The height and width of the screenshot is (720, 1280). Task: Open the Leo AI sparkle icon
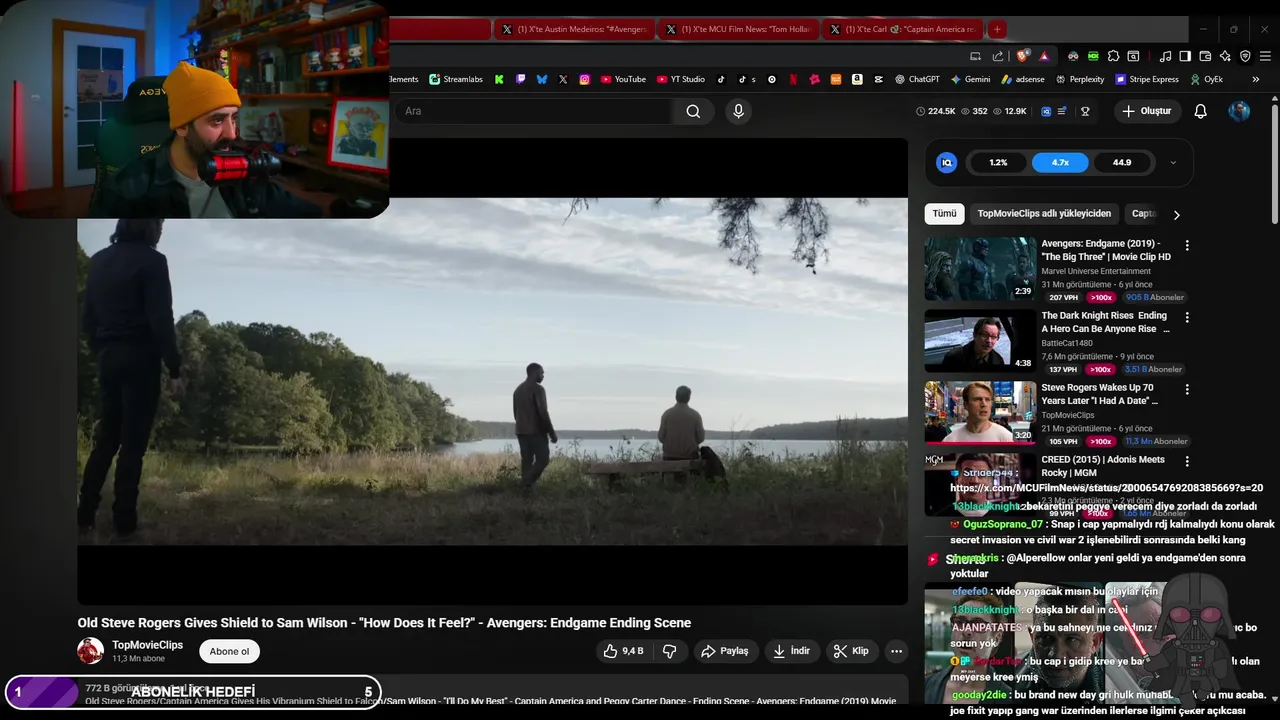tap(1225, 56)
